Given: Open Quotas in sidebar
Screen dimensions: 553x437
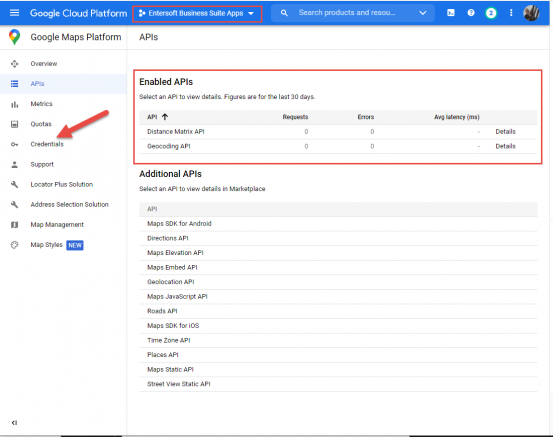Looking at the screenshot, I should coord(41,124).
